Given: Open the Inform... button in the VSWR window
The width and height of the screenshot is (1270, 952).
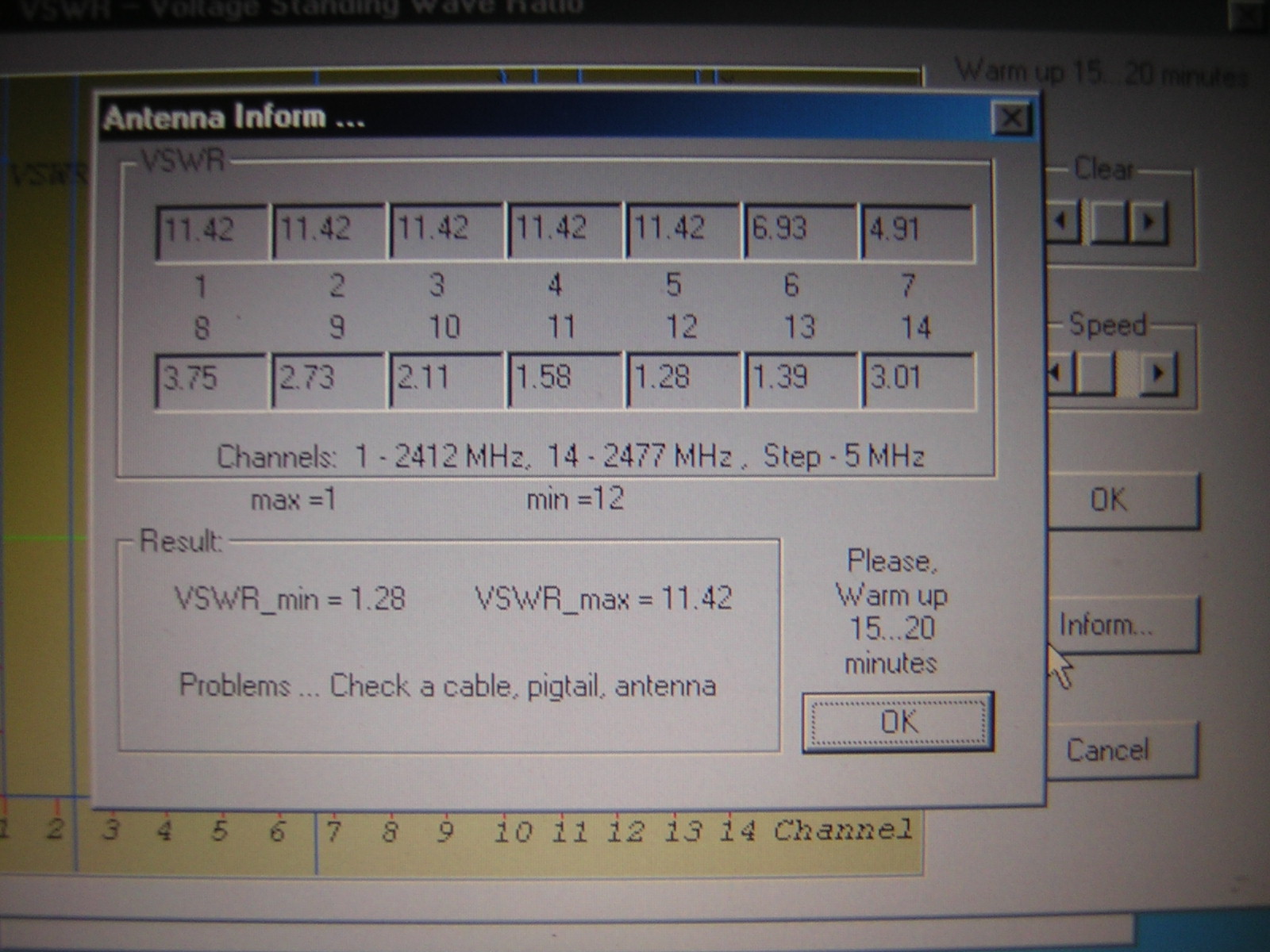Looking at the screenshot, I should (x=1121, y=625).
